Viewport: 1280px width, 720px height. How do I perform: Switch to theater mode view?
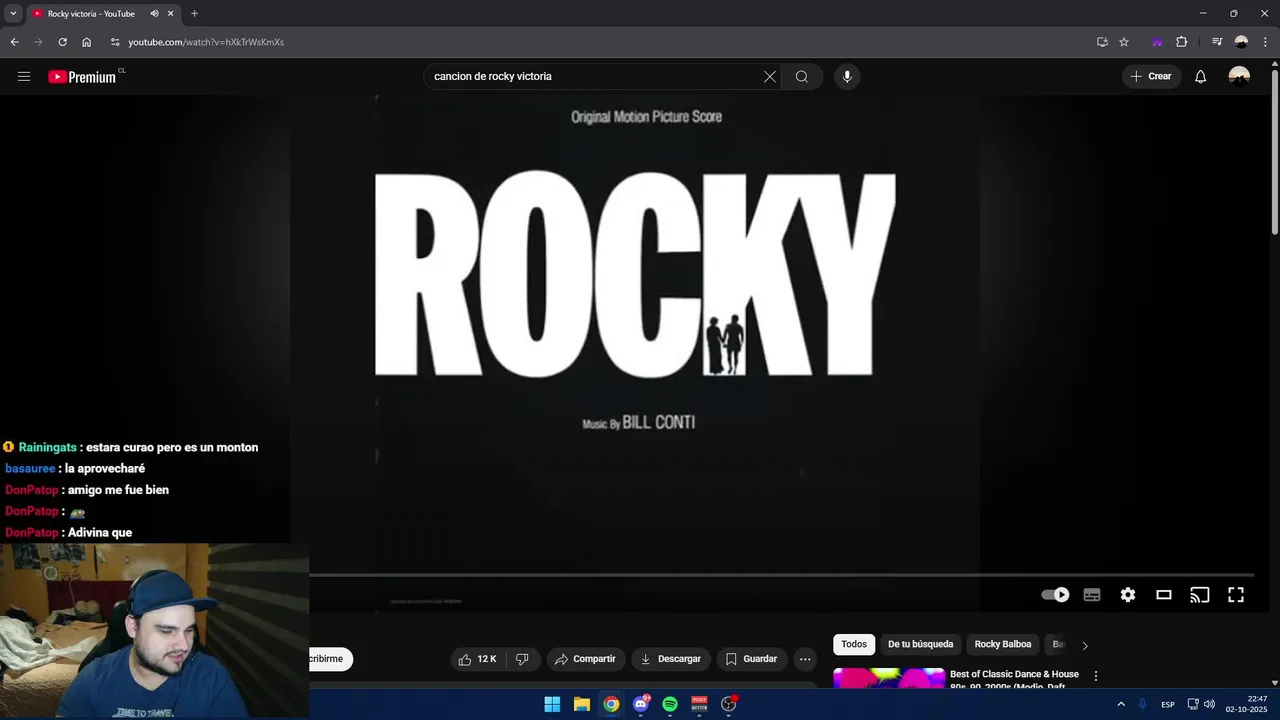coord(1164,595)
